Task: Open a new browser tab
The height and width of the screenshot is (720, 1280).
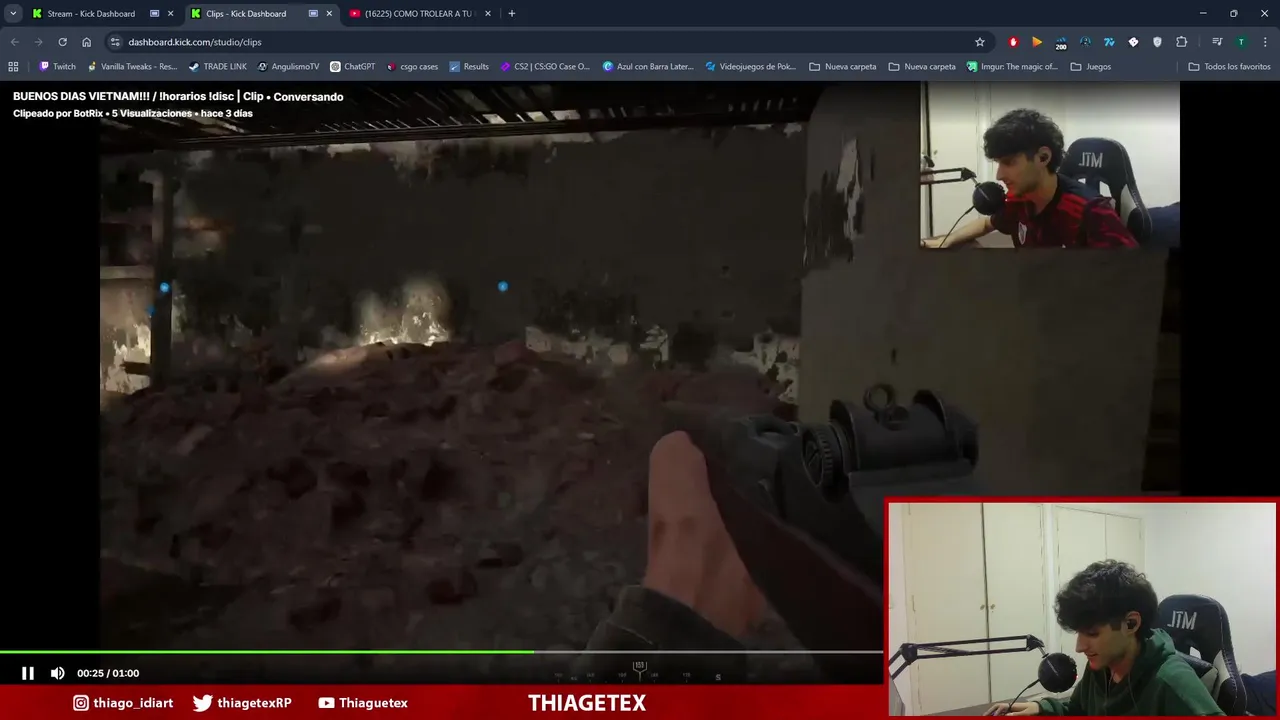Action: (512, 14)
